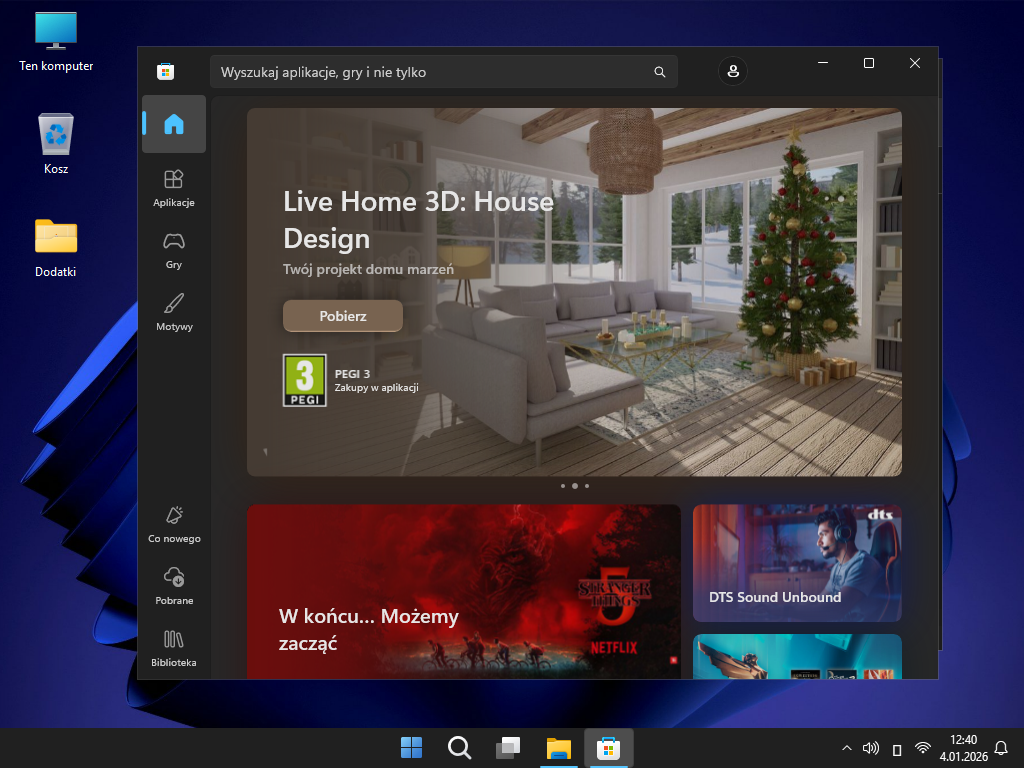Focus the Wyszukaj aplikacje search field
Image resolution: width=1024 pixels, height=768 pixels.
pos(430,72)
